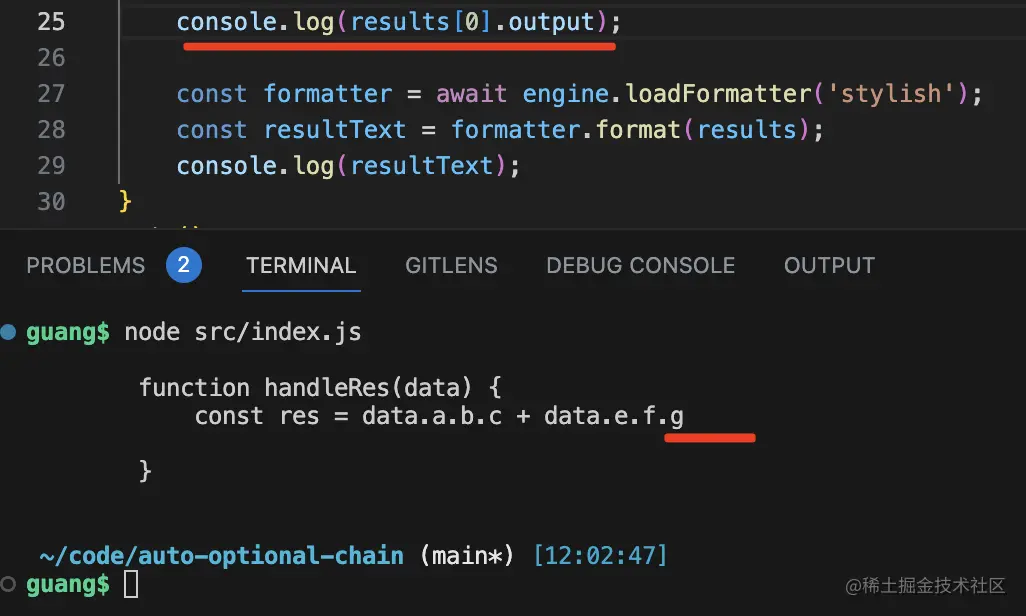Viewport: 1026px width, 616px height.
Task: Click line number 27 in the gutter
Action: (x=51, y=94)
